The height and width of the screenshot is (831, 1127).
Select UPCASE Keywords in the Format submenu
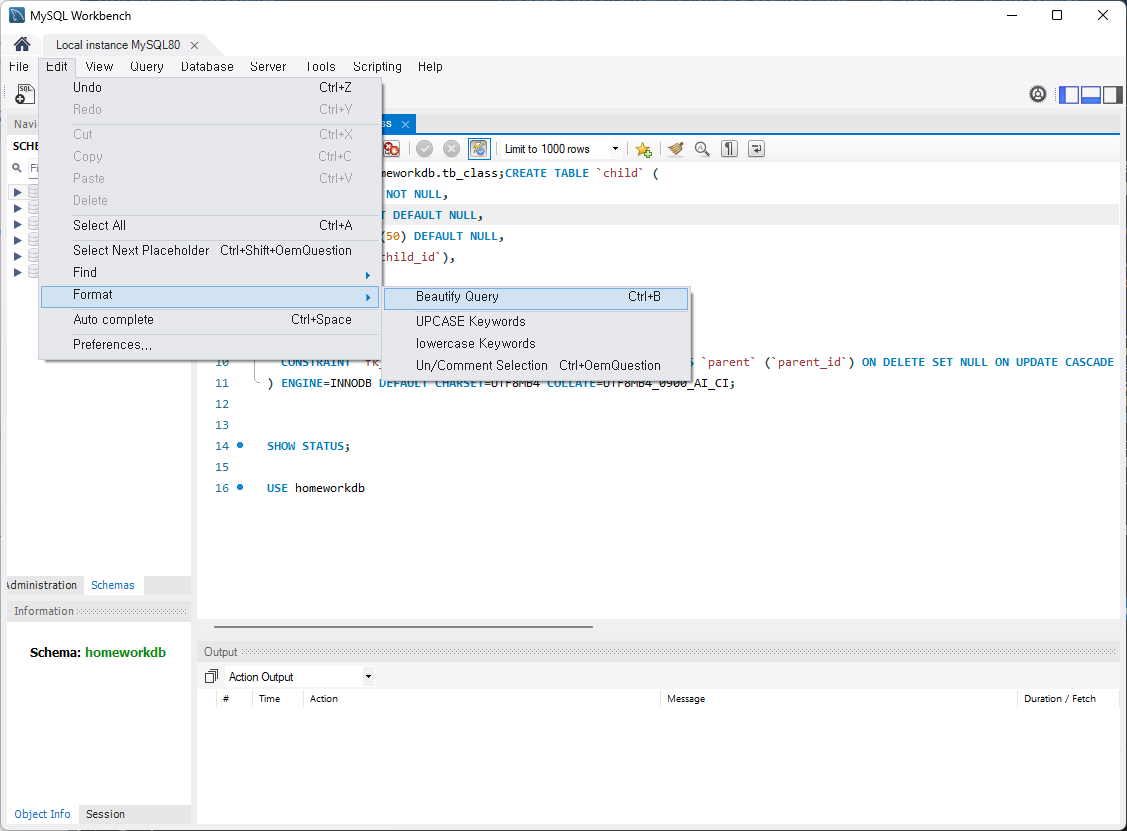[x=536, y=321]
